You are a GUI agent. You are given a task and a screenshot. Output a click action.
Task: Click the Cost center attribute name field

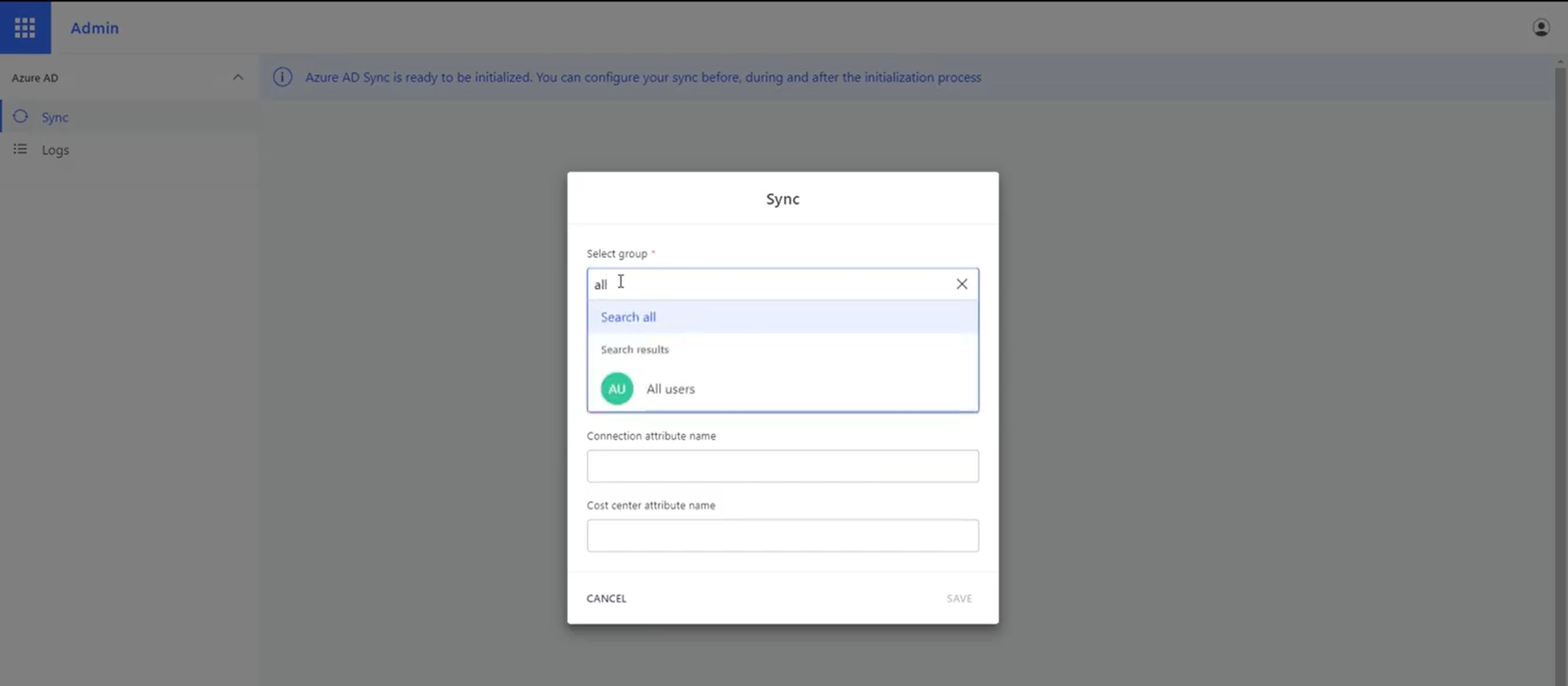point(783,536)
